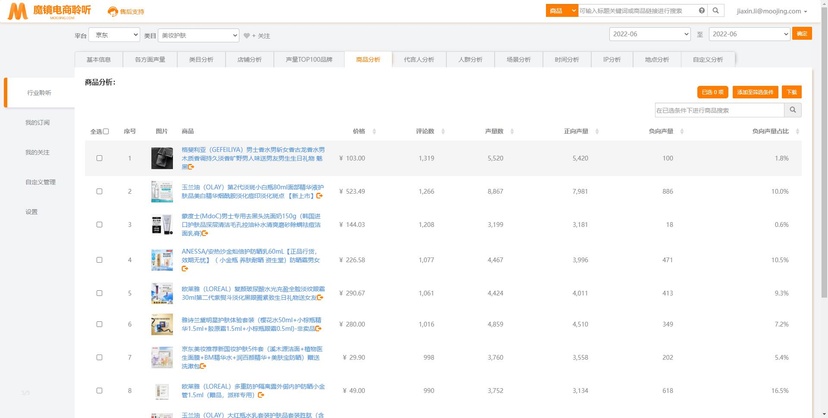
Task: Open external link icon for 京东美妆 5件套 product
Action: pos(203,366)
